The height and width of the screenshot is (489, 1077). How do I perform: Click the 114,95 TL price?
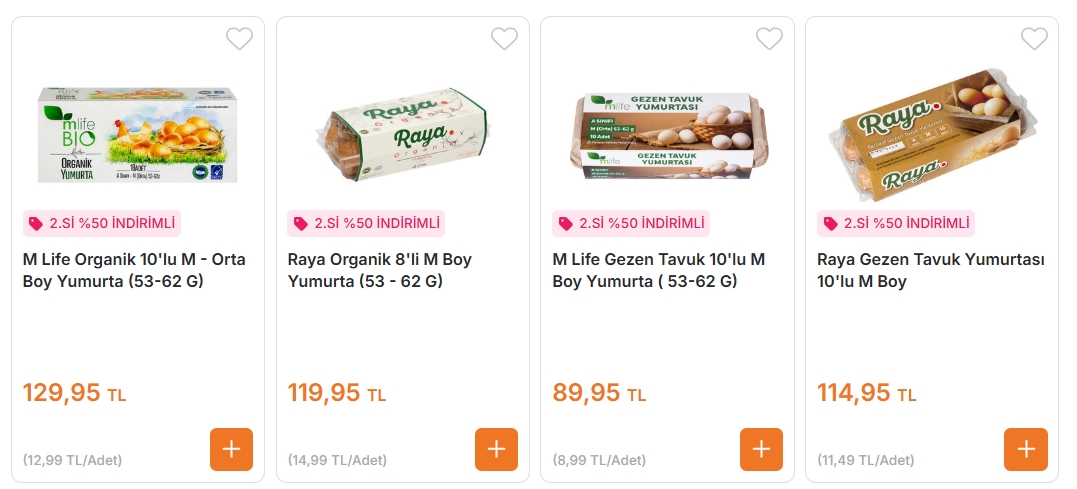click(866, 393)
